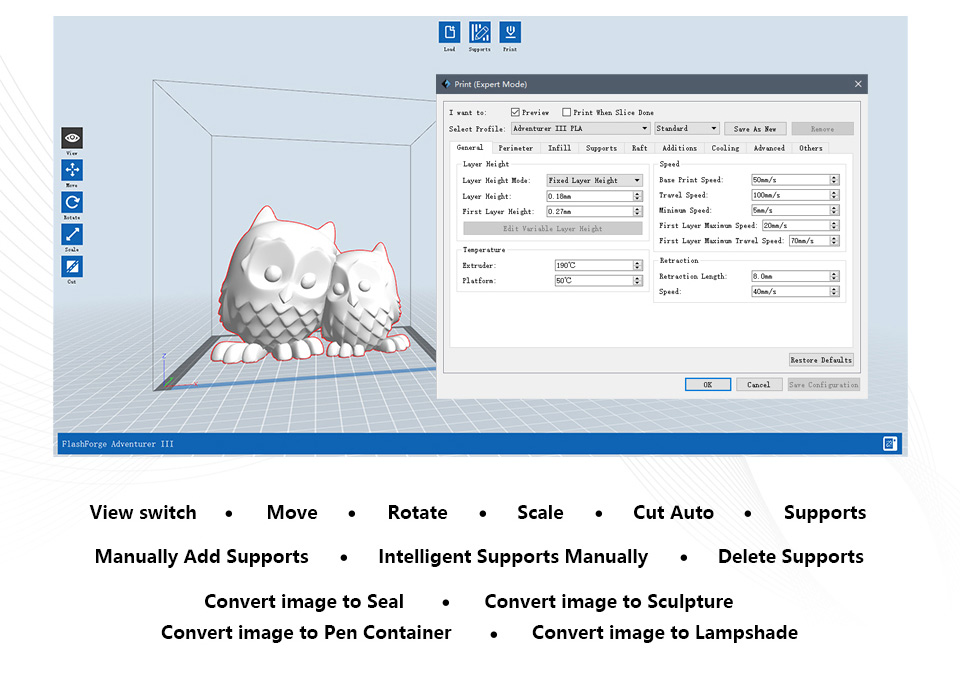Open the Cooling tab
This screenshot has height=682, width=960.
point(725,148)
